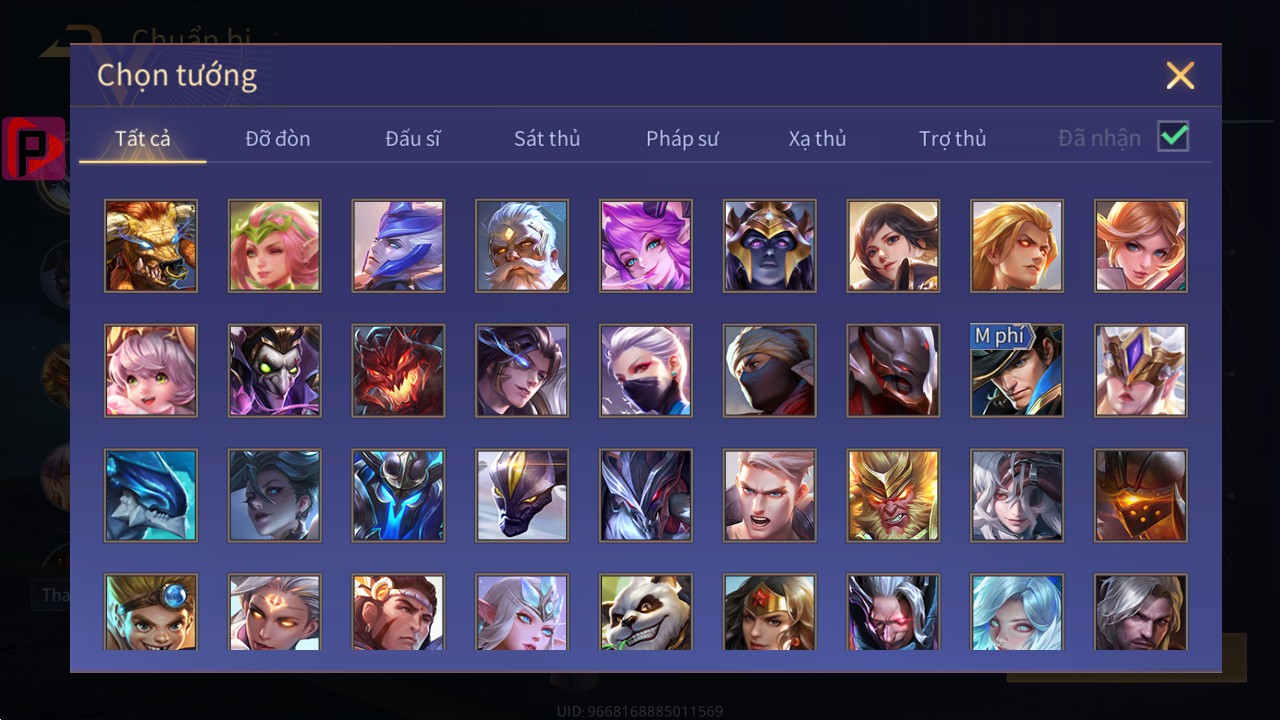Pick the pink-haired cat-ear girl hero
This screenshot has height=720, width=1280.
click(x=151, y=371)
